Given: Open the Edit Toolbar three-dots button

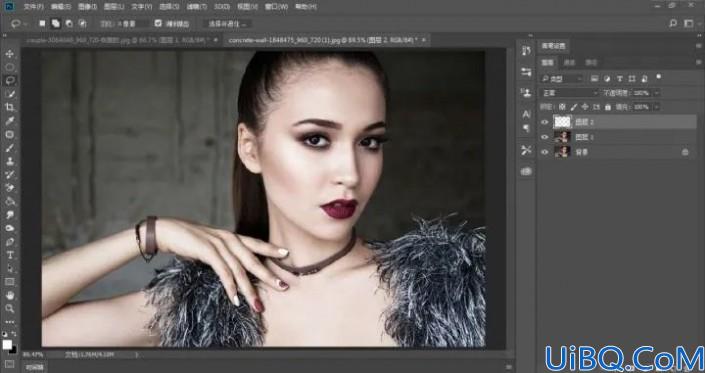Looking at the screenshot, I should click(x=9, y=322).
